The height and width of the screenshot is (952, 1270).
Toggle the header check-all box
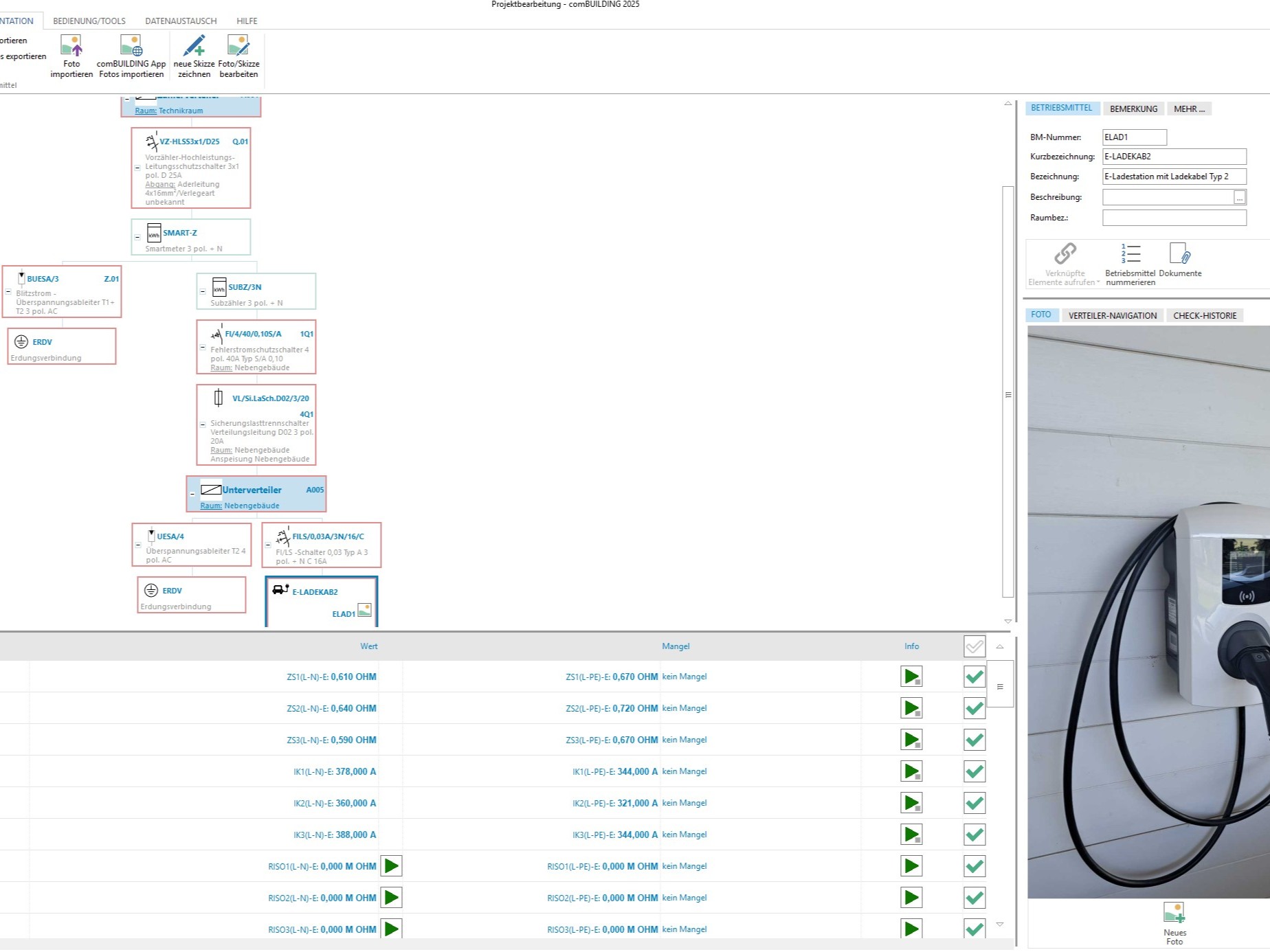click(x=974, y=646)
